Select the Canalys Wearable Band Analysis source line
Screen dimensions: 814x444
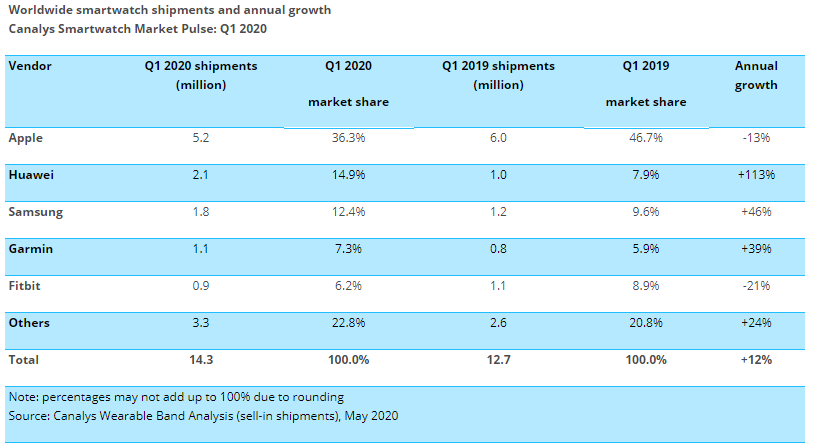pyautogui.click(x=203, y=414)
